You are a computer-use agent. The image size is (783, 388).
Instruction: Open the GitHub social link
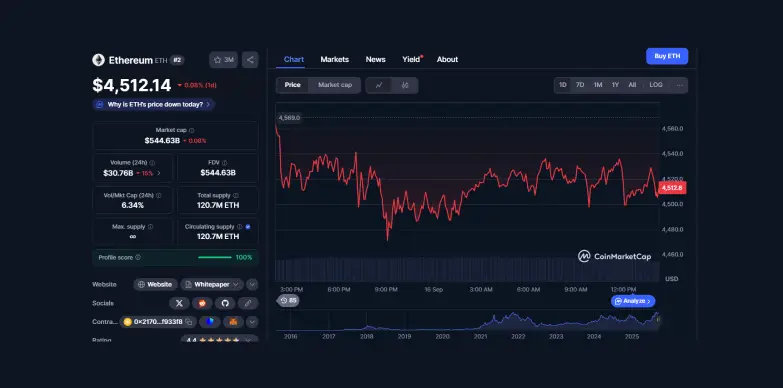pos(225,303)
